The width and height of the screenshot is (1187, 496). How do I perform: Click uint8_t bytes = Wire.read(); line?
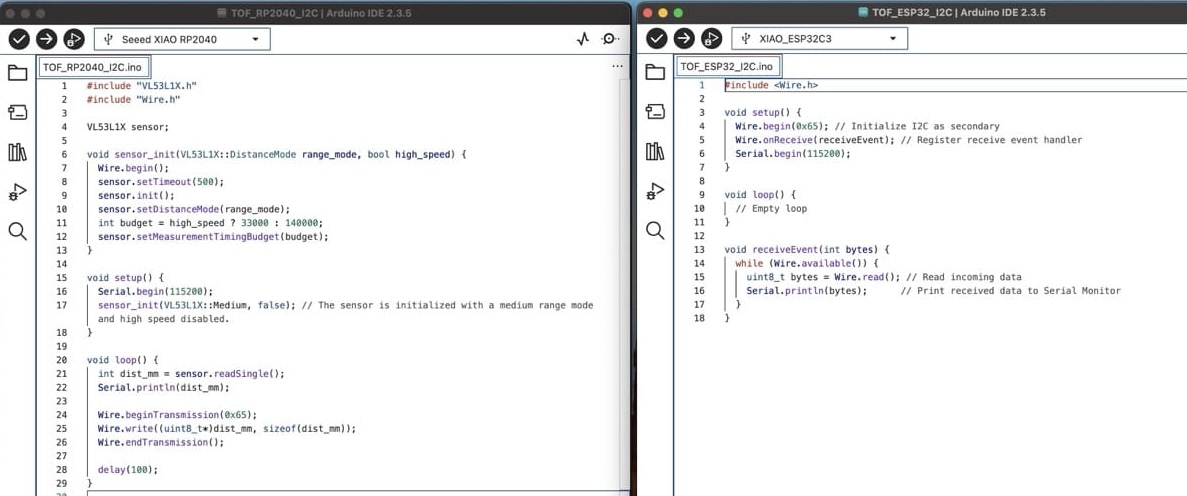click(x=823, y=277)
